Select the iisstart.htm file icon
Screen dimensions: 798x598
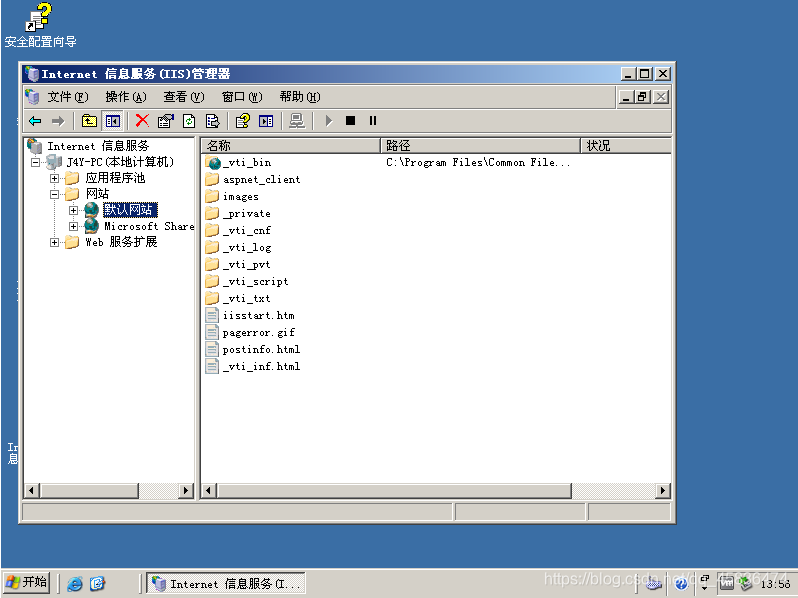pos(212,316)
